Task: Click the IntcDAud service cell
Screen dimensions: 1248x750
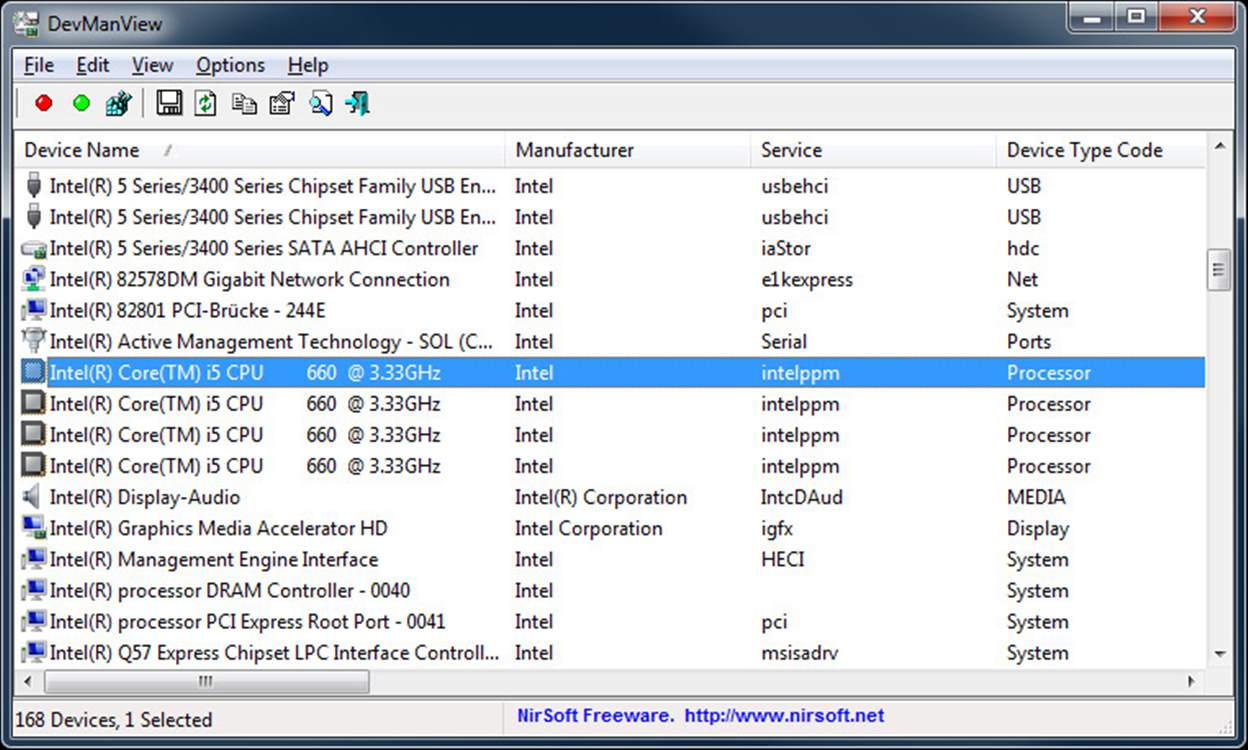Action: point(802,497)
